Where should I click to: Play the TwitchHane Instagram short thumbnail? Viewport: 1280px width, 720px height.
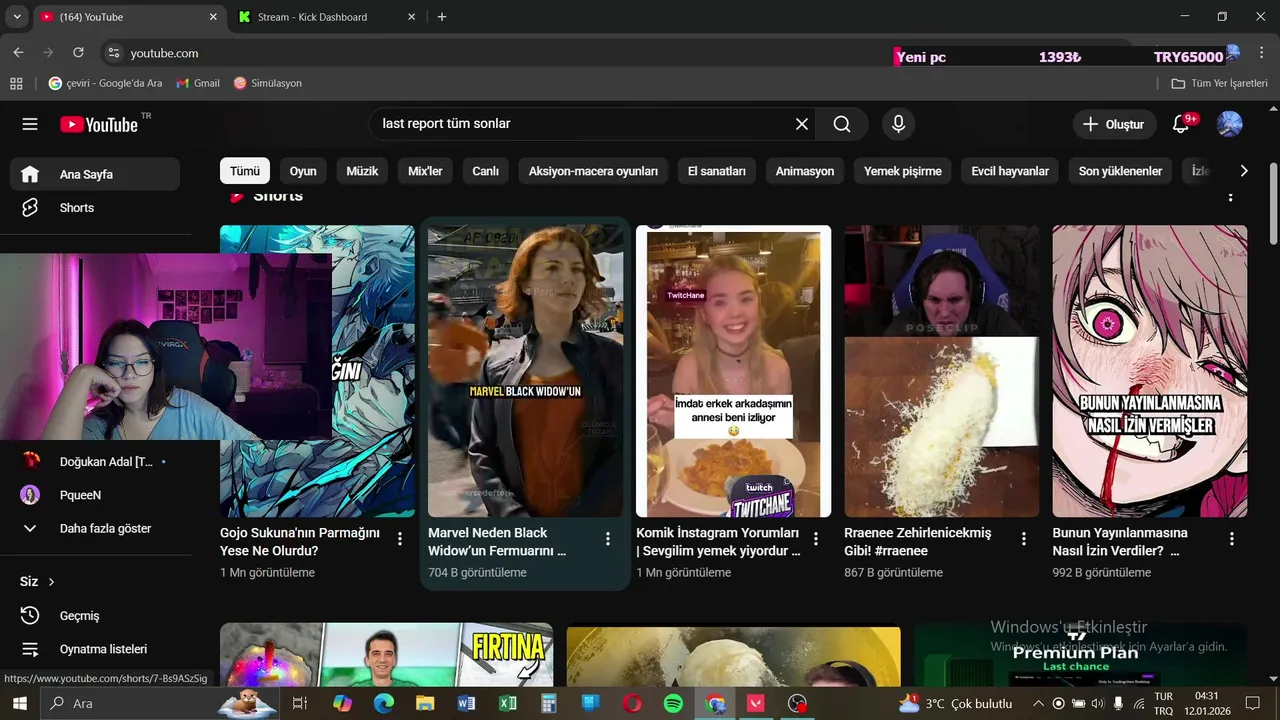click(x=733, y=371)
